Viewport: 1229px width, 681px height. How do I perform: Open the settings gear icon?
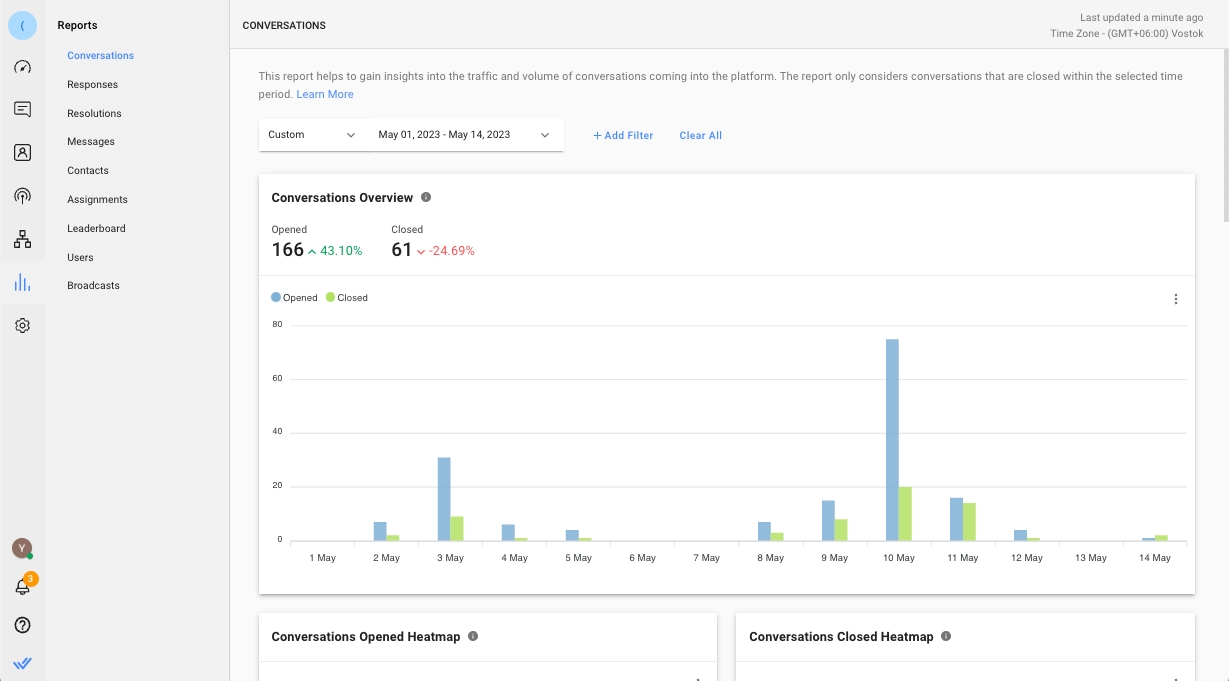coord(22,325)
